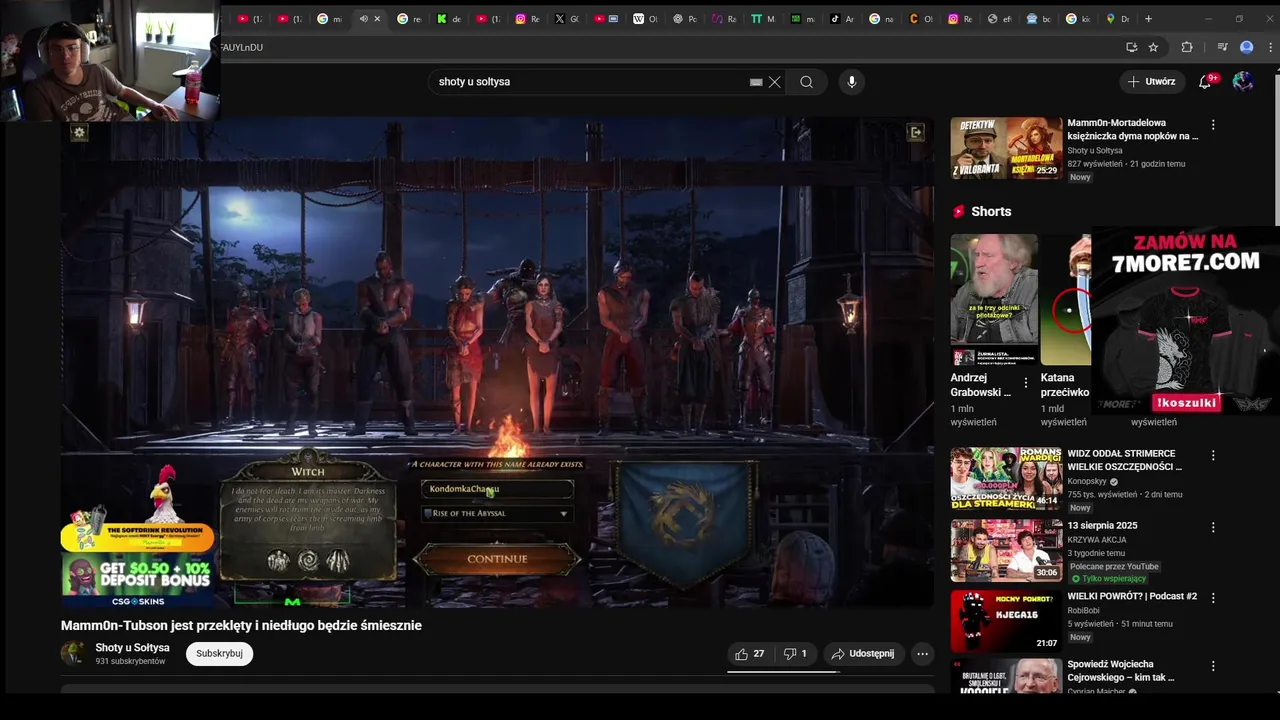This screenshot has width=1280, height=720.
Task: Click the gear icon on the video player
Action: point(80,132)
